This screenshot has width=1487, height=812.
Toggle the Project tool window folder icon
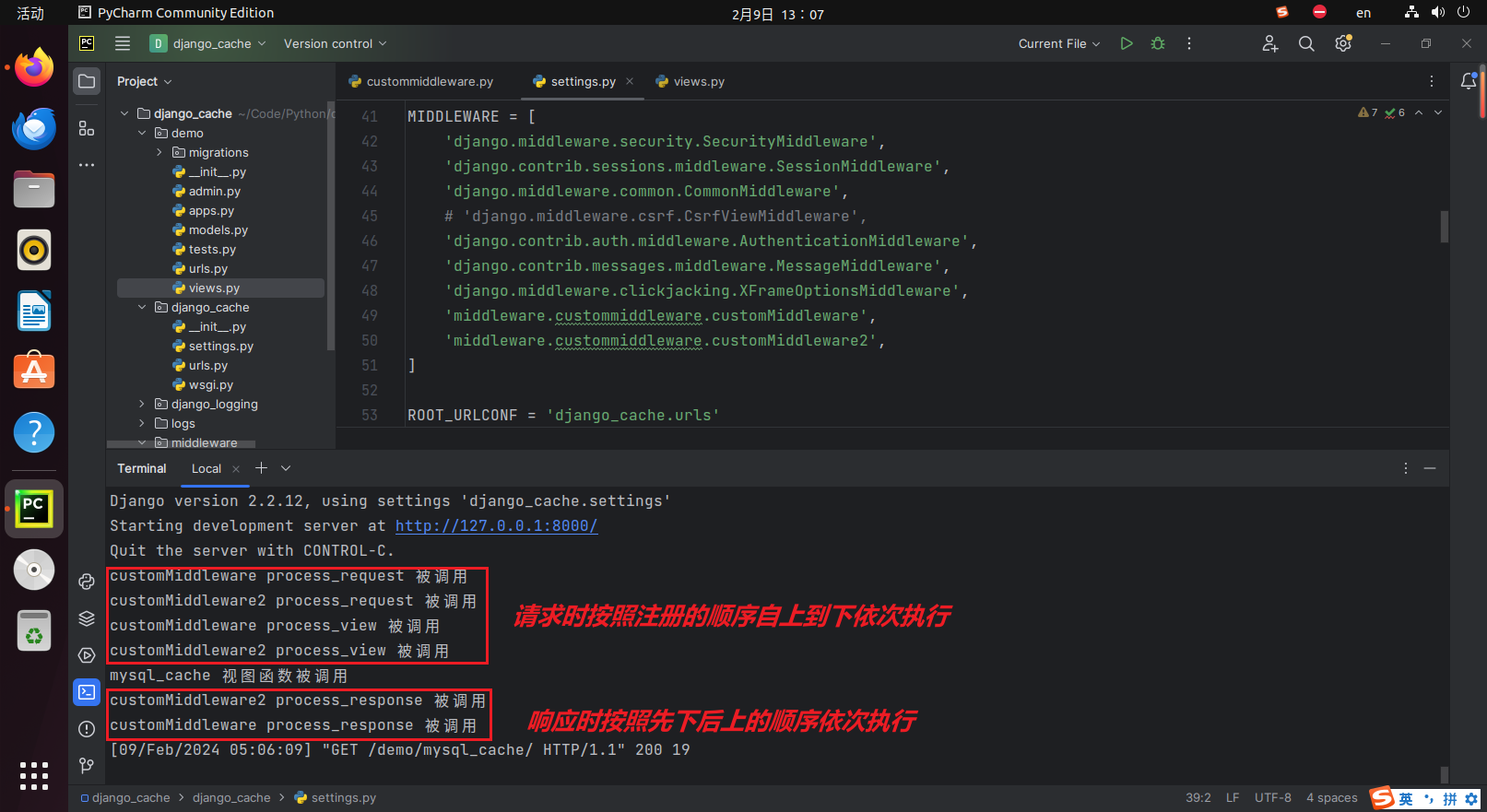87,81
